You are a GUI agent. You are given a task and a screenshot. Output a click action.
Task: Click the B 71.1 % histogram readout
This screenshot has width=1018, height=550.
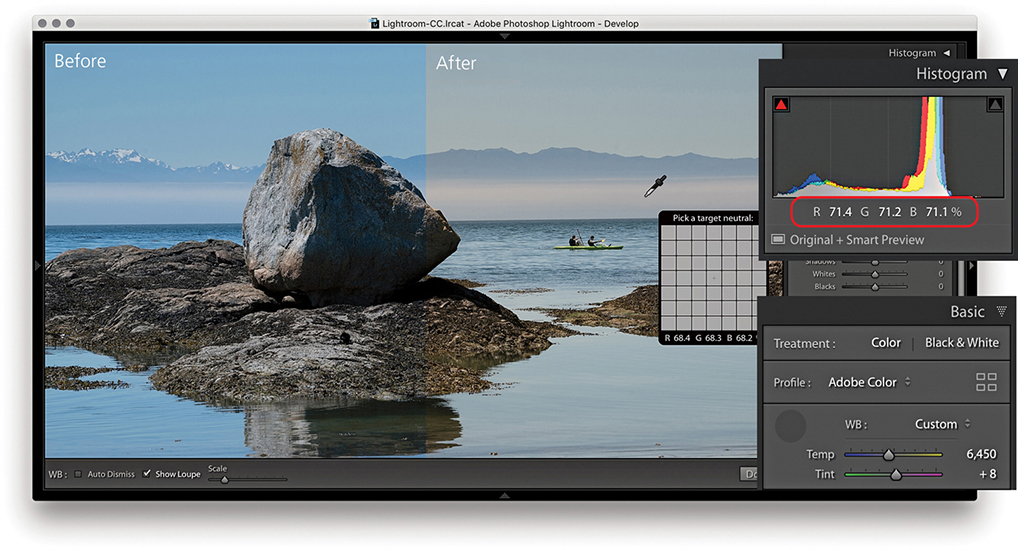click(935, 212)
